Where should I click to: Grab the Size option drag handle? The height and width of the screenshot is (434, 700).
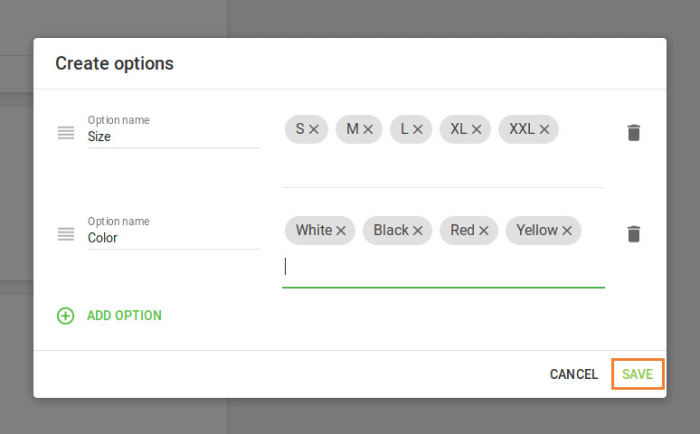(66, 132)
